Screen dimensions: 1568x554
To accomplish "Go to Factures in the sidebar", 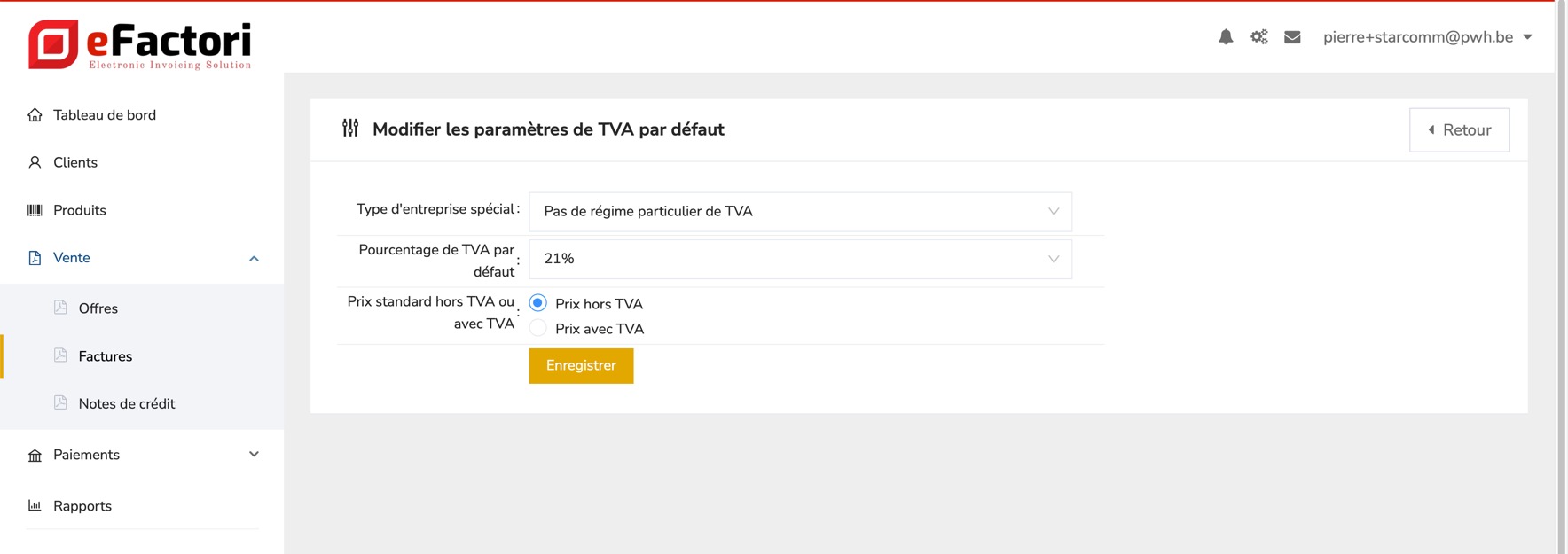I will tap(105, 356).
